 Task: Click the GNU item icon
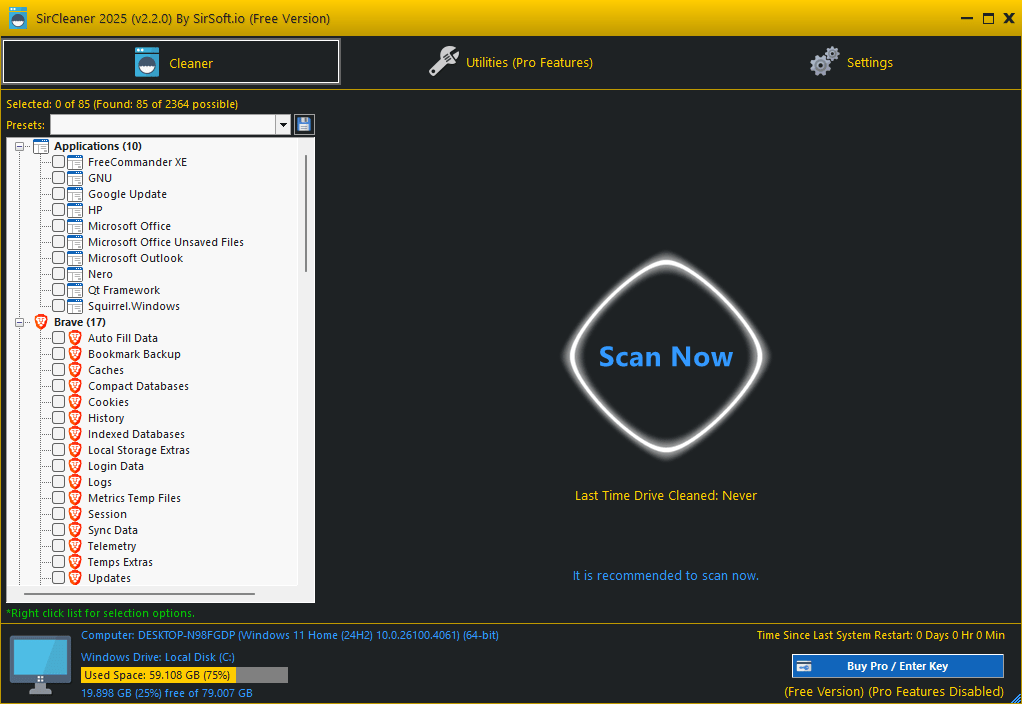pos(75,178)
